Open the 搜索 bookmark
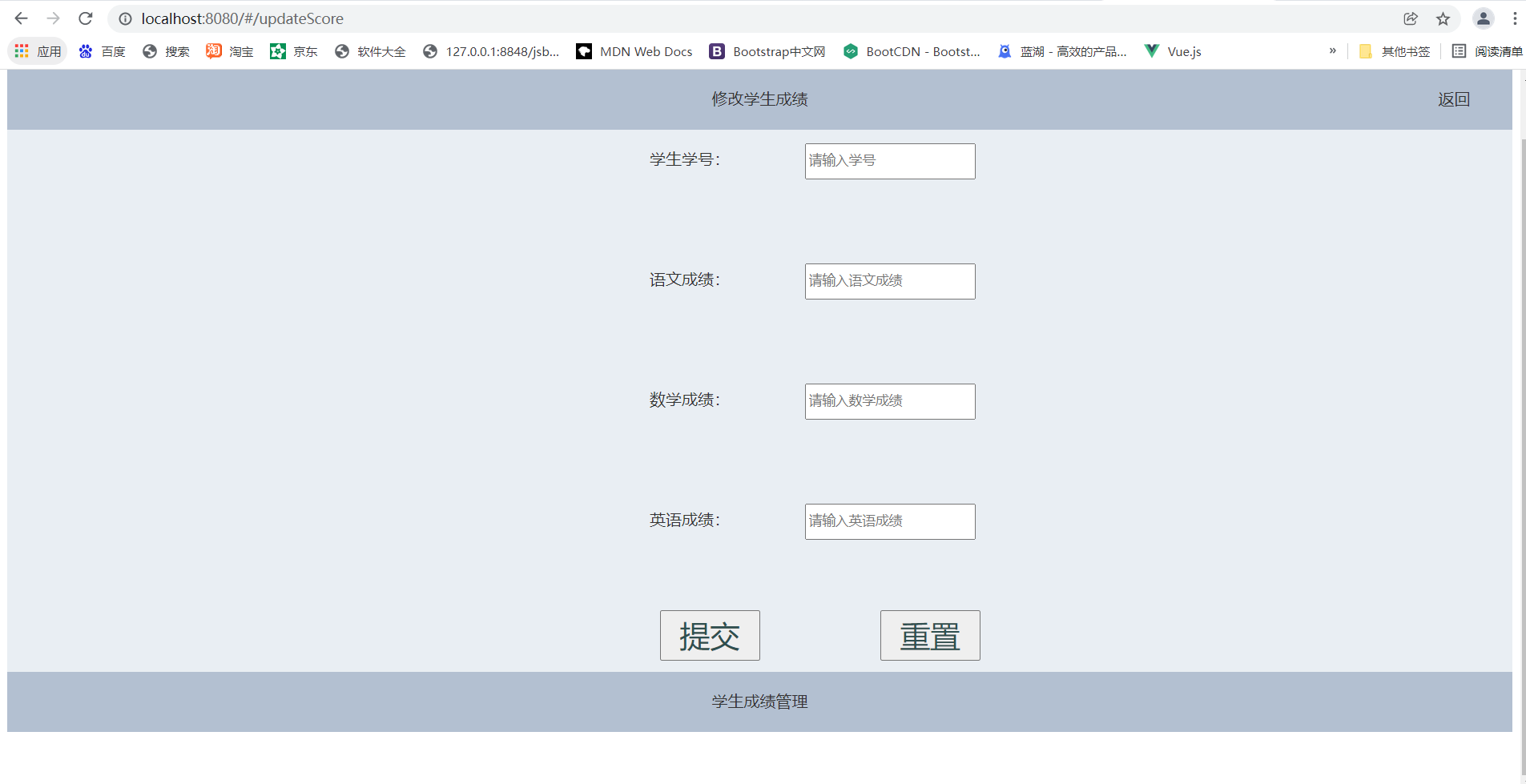Screen dimensions: 1526x784 166,51
